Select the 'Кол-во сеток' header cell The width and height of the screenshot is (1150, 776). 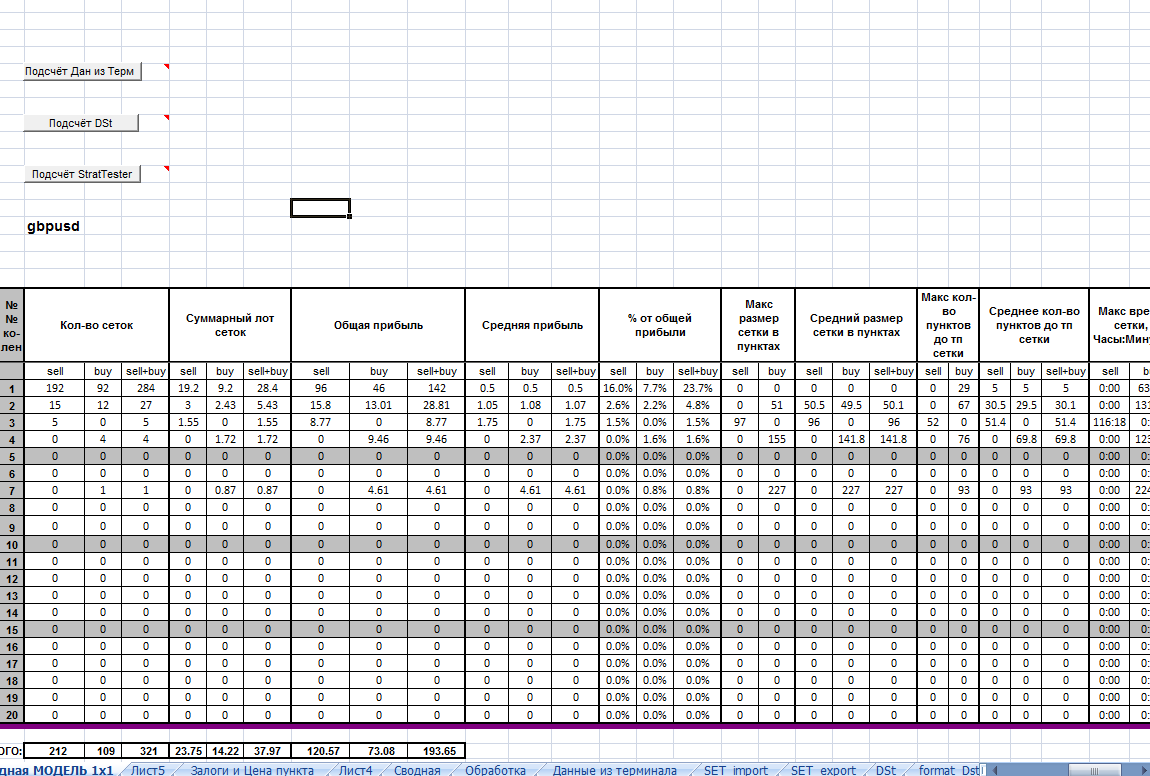click(97, 325)
